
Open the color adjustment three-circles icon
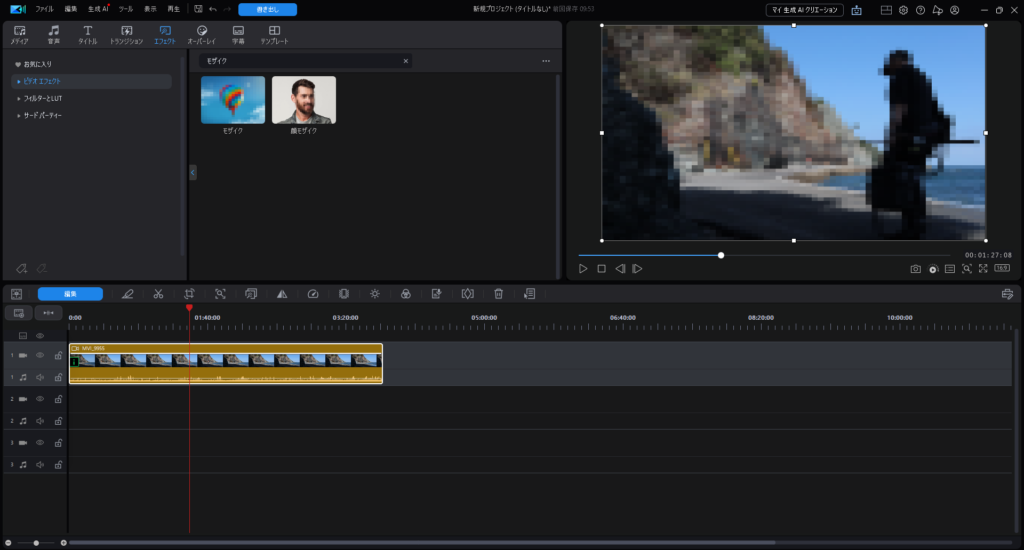coord(405,294)
